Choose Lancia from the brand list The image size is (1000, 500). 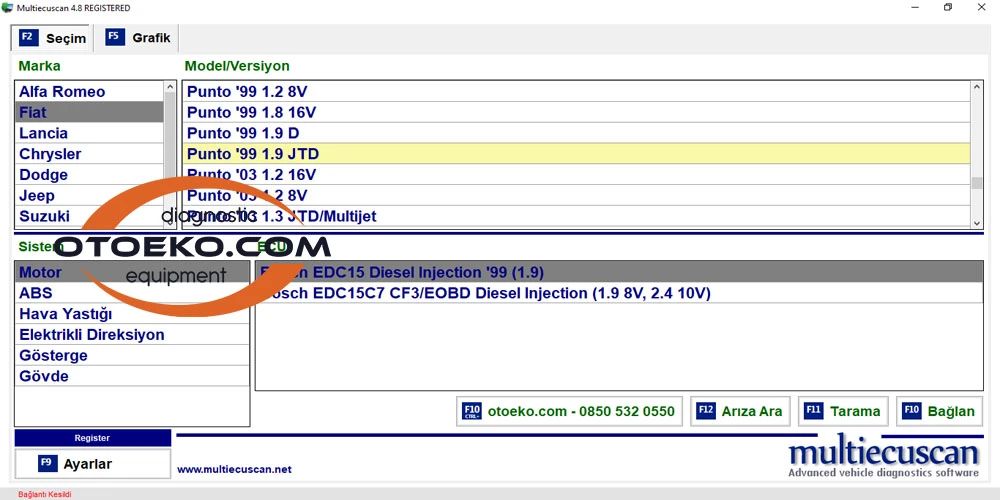(89, 133)
